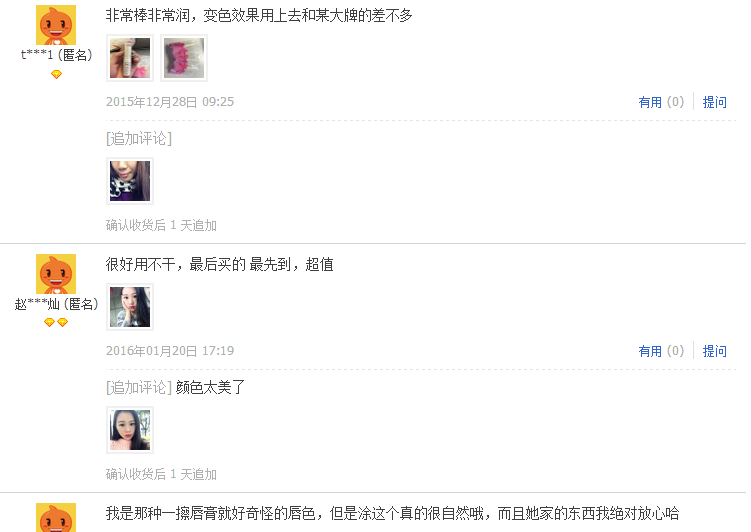Click the username 赵***灿 (匿名)
The height and width of the screenshot is (532, 751).
click(x=57, y=304)
